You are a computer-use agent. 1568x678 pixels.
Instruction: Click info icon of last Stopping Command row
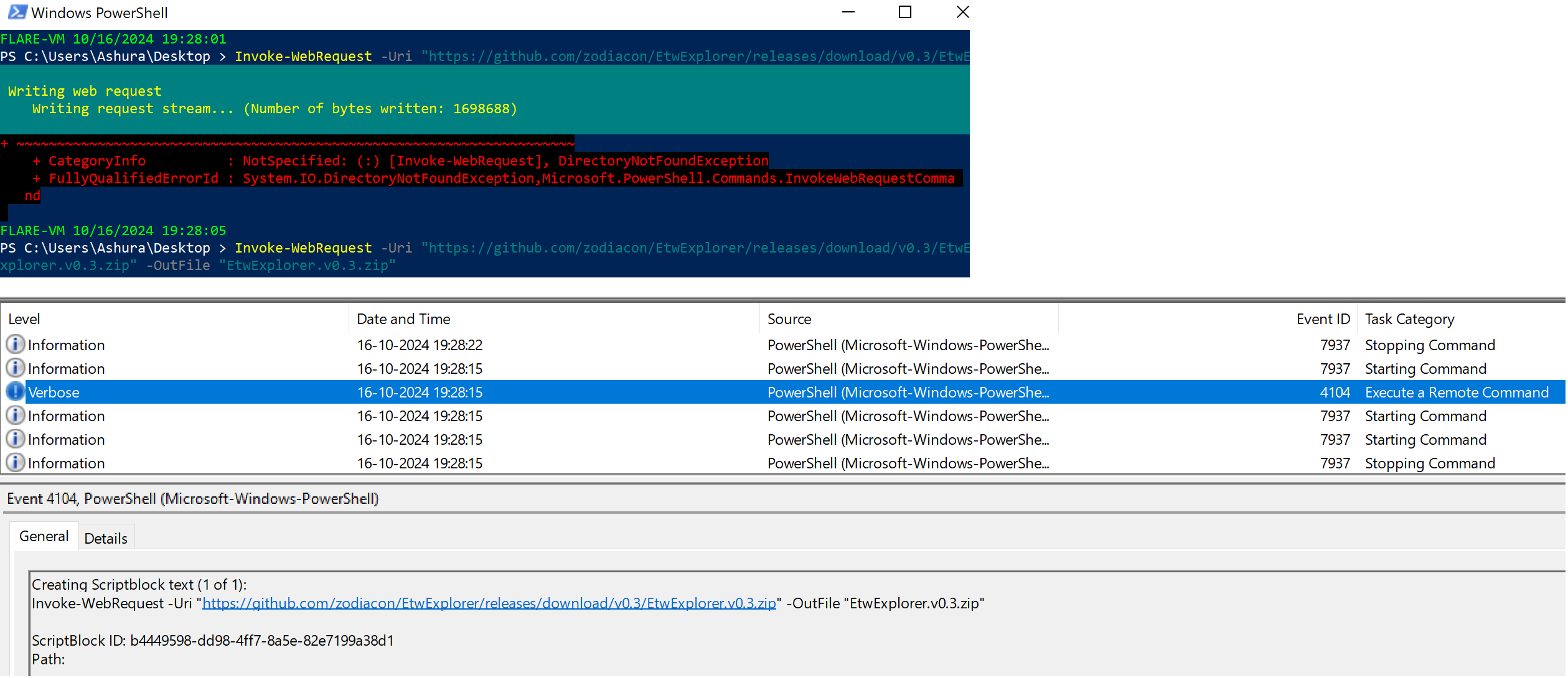click(16, 463)
